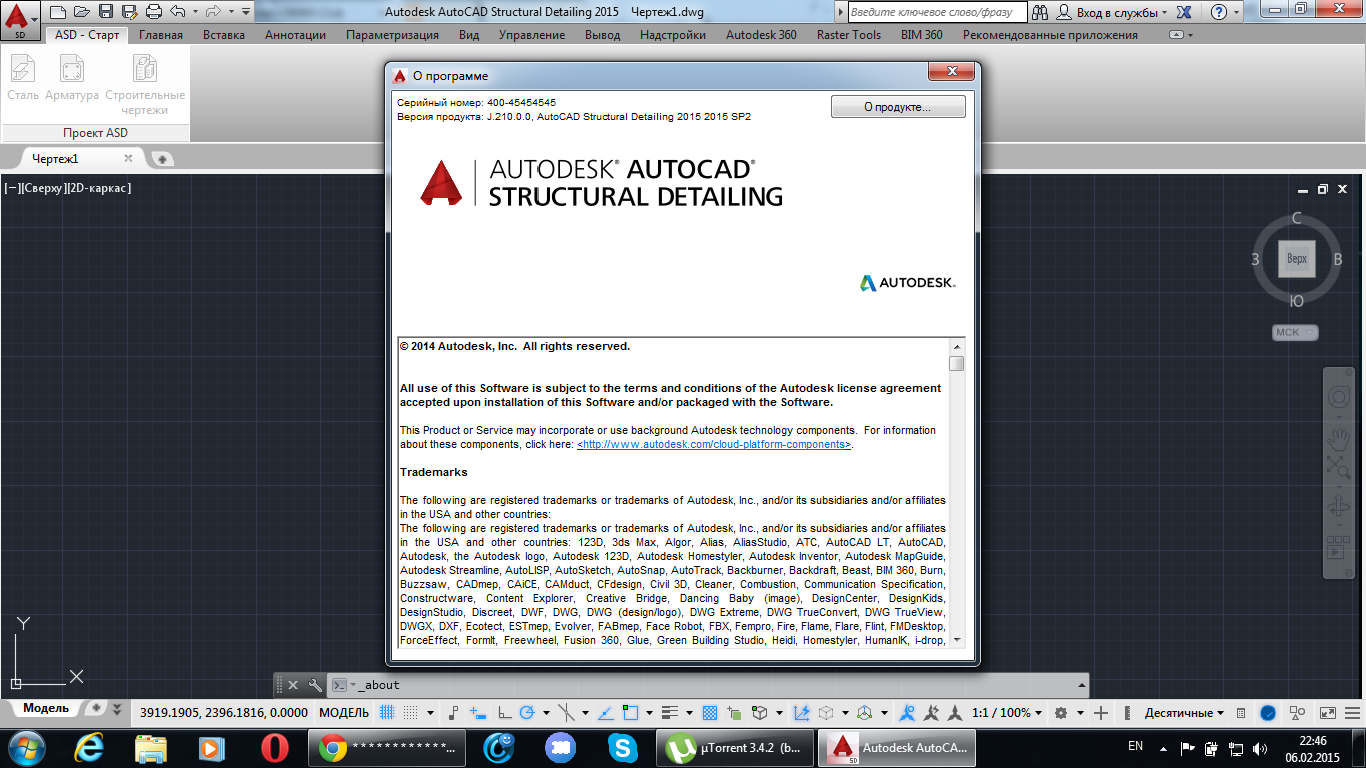The height and width of the screenshot is (768, 1366).
Task: Switch to the Вставка ribbon tab
Action: pyautogui.click(x=224, y=35)
